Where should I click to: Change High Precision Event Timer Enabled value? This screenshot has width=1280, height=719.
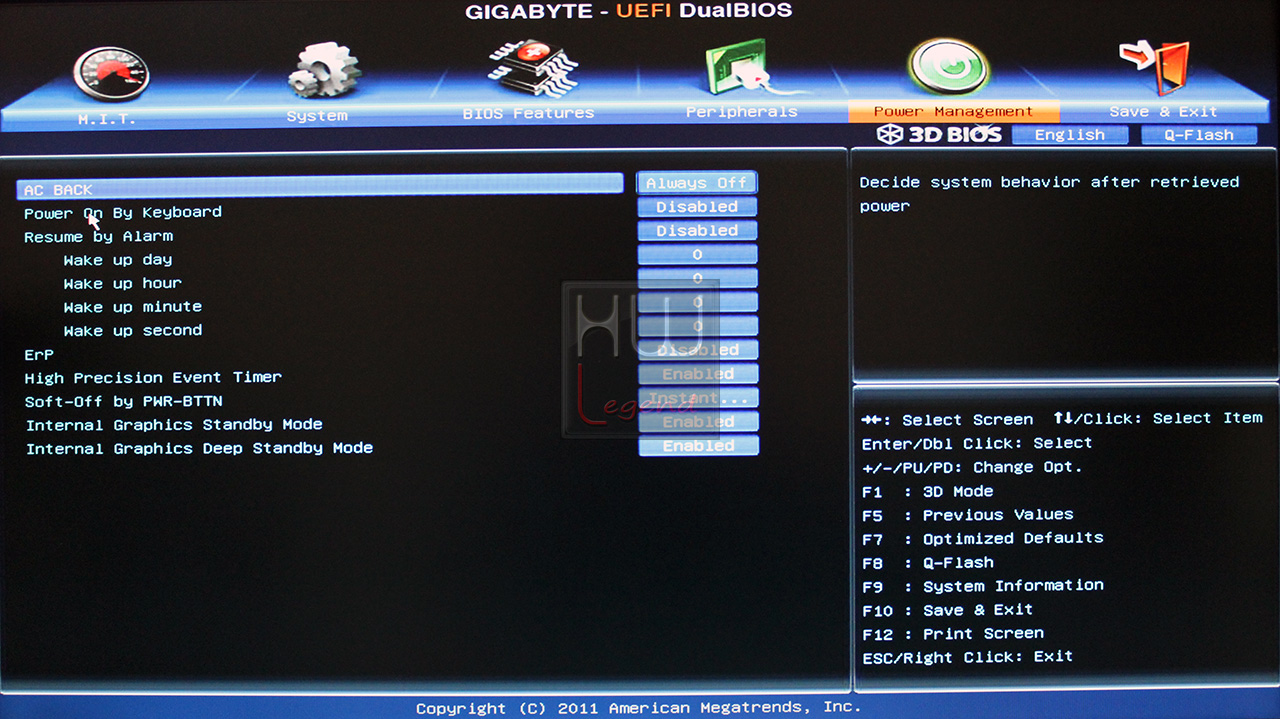[697, 374]
